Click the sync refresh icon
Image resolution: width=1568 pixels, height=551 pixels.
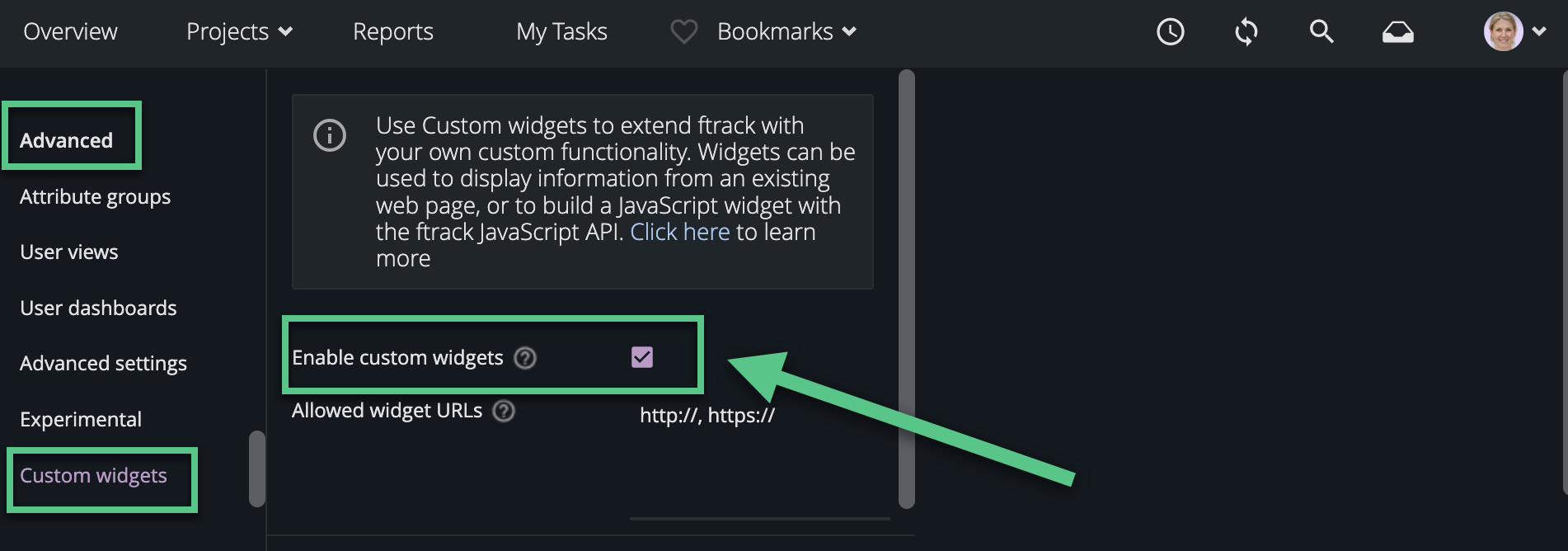[1246, 32]
